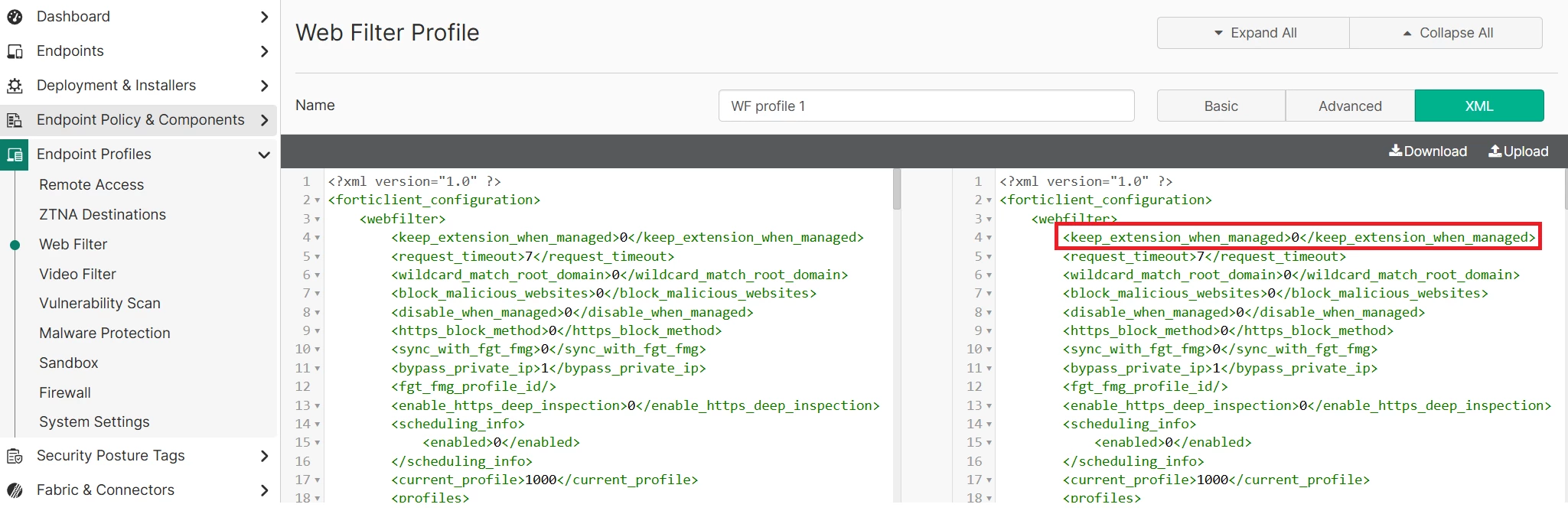Click Endpoints label in sidebar

[70, 51]
